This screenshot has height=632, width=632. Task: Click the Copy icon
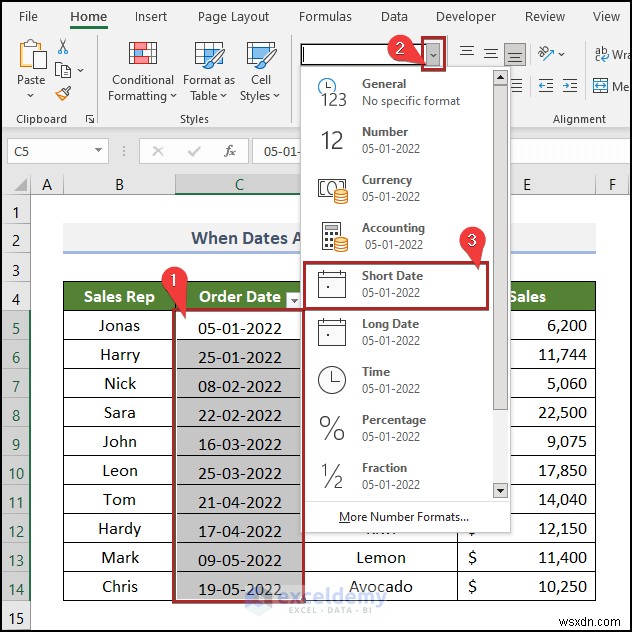click(x=63, y=70)
